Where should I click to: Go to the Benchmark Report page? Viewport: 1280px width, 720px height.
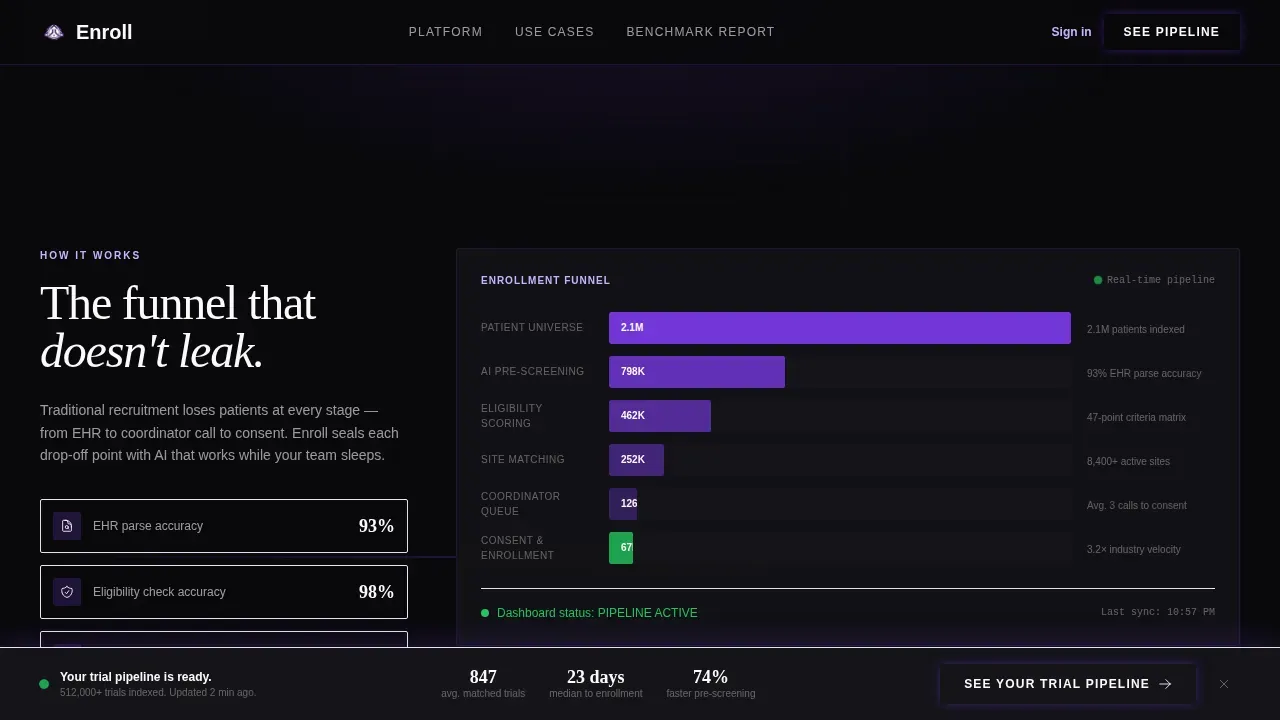click(700, 32)
